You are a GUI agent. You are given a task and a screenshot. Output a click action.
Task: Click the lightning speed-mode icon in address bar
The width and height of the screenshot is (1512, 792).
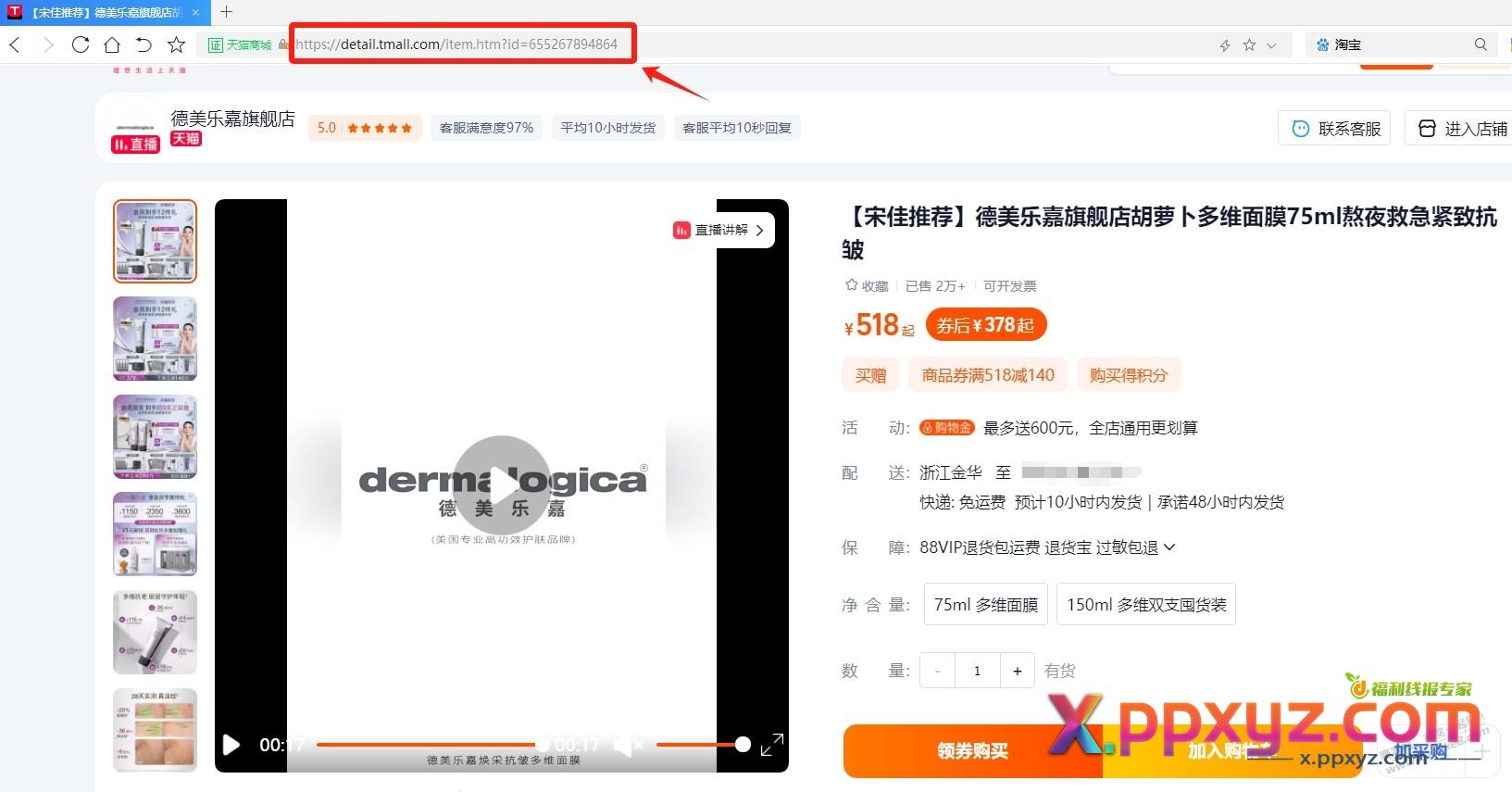(1225, 44)
